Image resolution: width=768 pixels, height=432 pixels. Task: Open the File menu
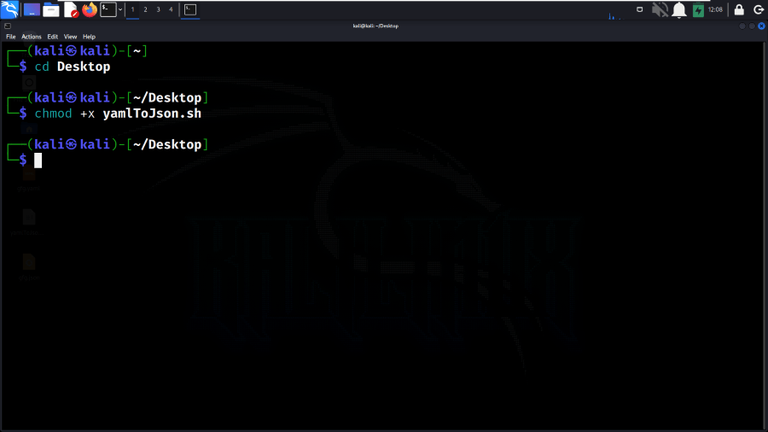(11, 37)
